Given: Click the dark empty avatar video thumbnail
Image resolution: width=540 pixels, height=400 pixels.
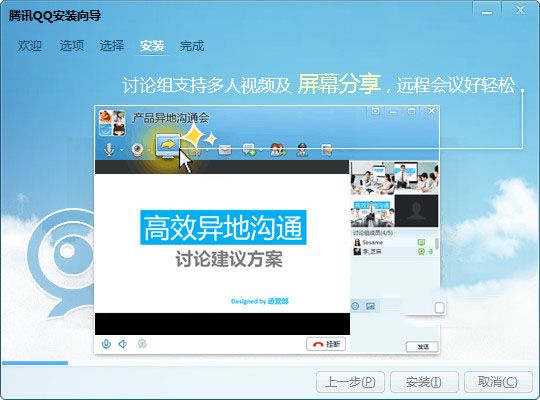Looking at the screenshot, I should (416, 211).
